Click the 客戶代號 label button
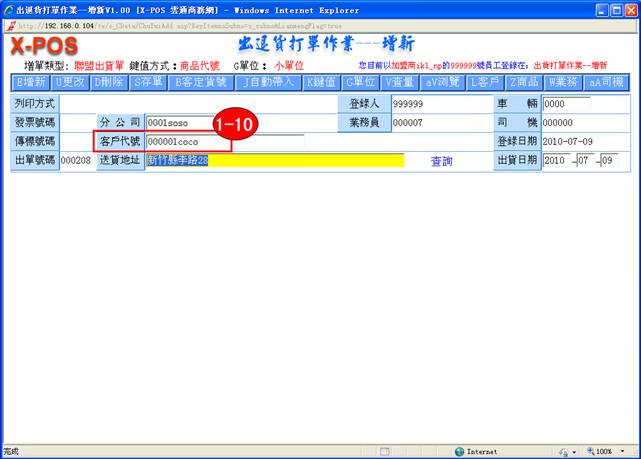Screen dimensions: 641x459 (x=119, y=141)
